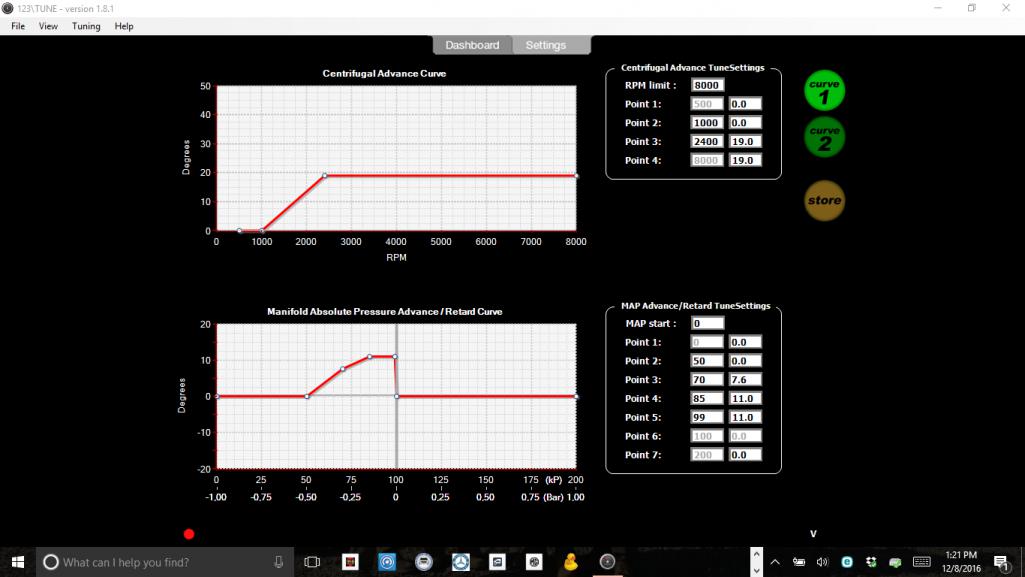Open the File menu
The width and height of the screenshot is (1025, 577).
[x=18, y=26]
